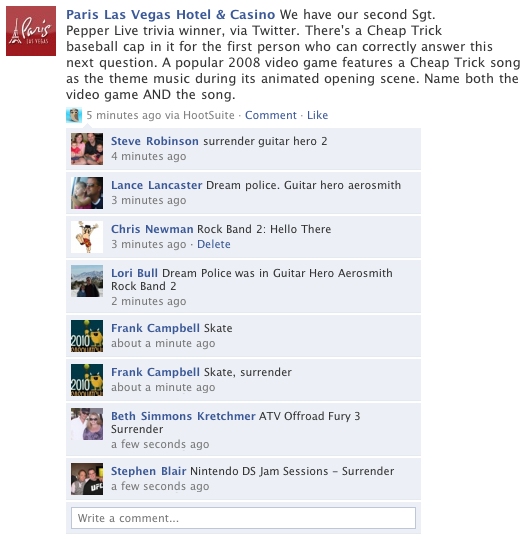Open Steve Robinson's profile name link
This screenshot has width=532, height=542.
pyautogui.click(x=155, y=141)
